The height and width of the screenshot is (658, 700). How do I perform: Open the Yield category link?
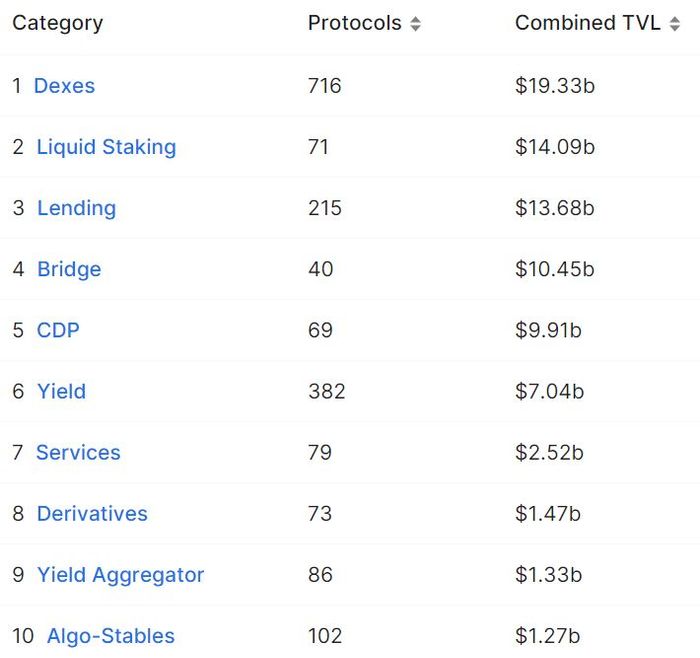pos(61,391)
